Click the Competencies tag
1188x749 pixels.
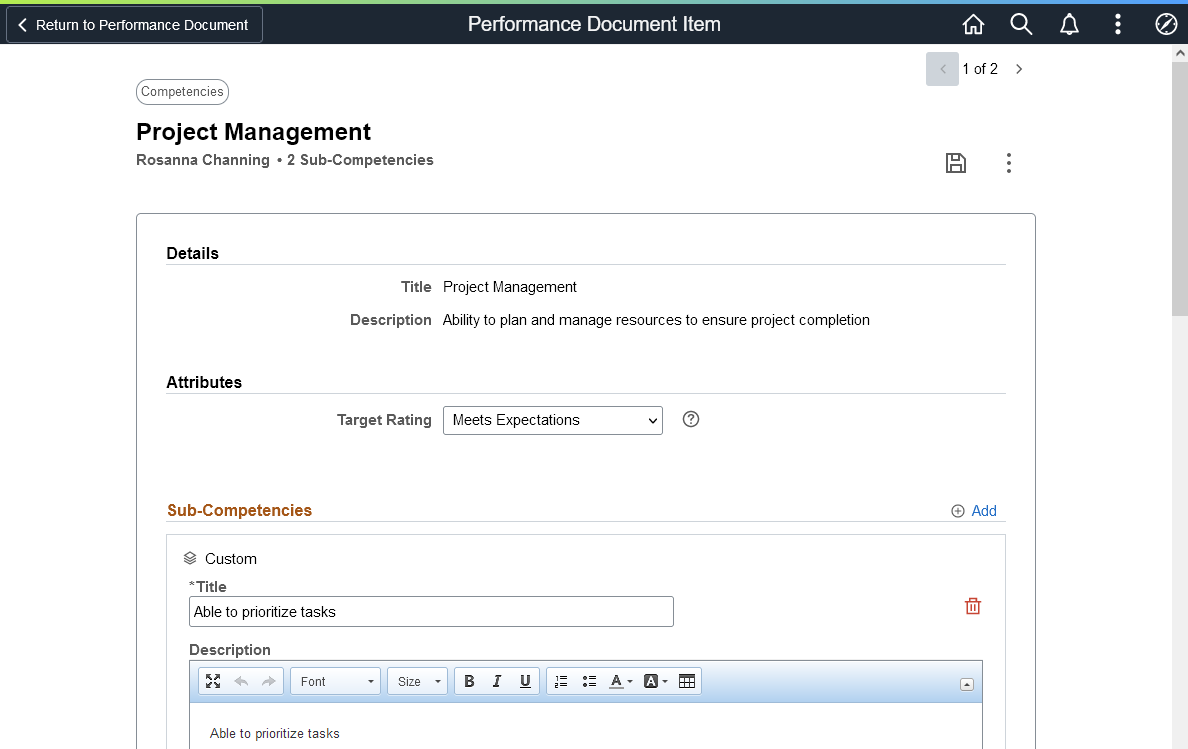183,92
